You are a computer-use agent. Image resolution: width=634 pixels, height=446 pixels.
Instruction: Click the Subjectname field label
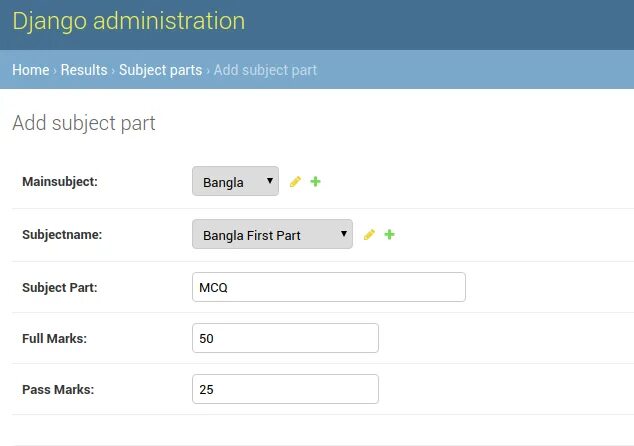[62, 235]
